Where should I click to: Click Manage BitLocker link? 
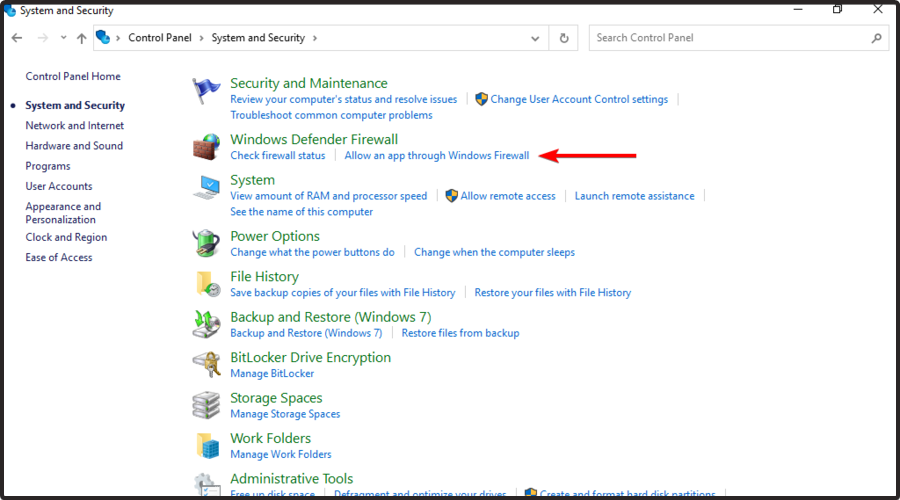(x=272, y=374)
